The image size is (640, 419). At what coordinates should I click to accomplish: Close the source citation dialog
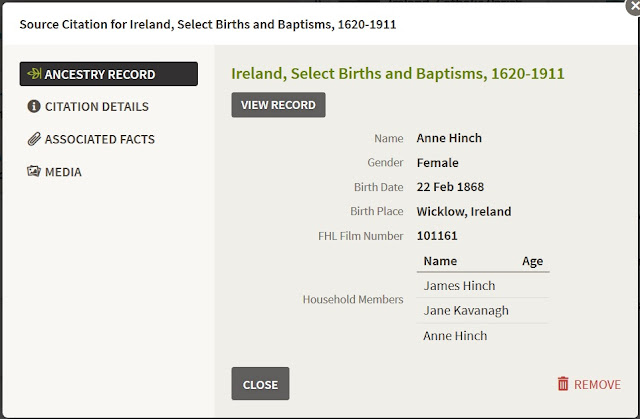coord(260,384)
